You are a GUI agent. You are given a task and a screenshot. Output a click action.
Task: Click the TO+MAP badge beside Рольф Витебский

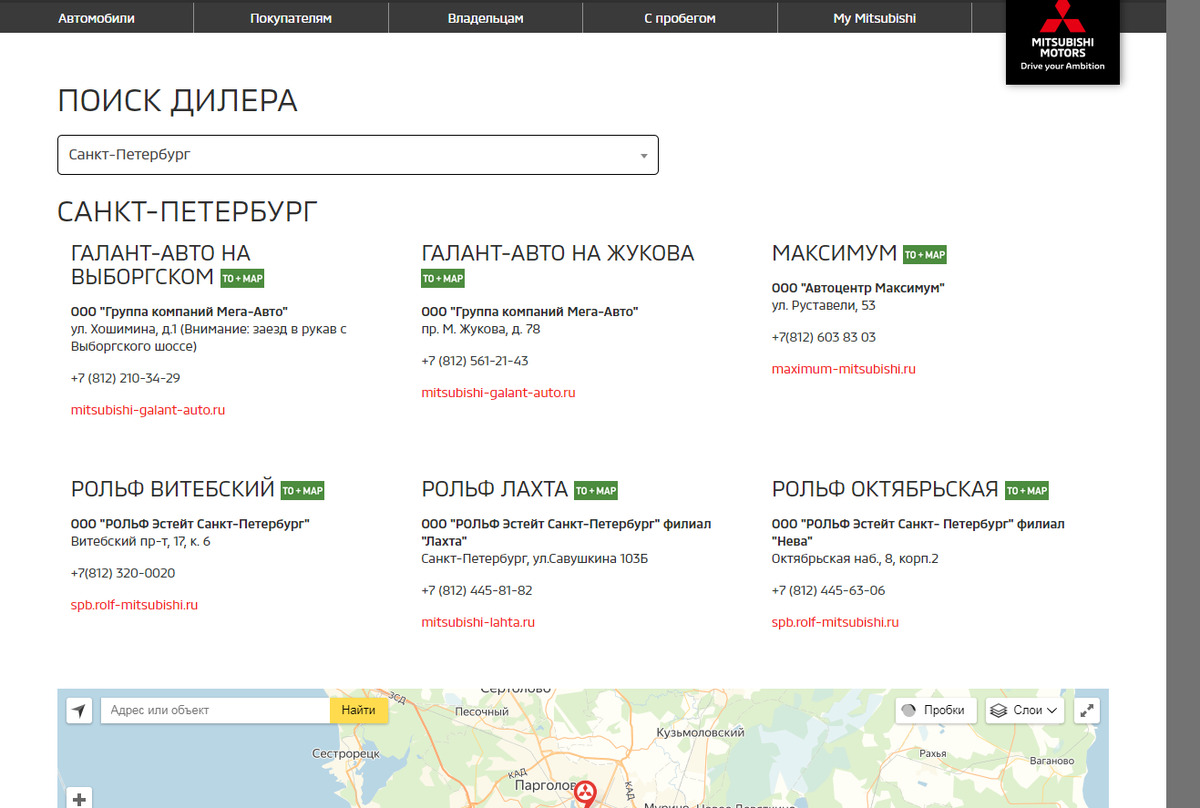tap(302, 491)
